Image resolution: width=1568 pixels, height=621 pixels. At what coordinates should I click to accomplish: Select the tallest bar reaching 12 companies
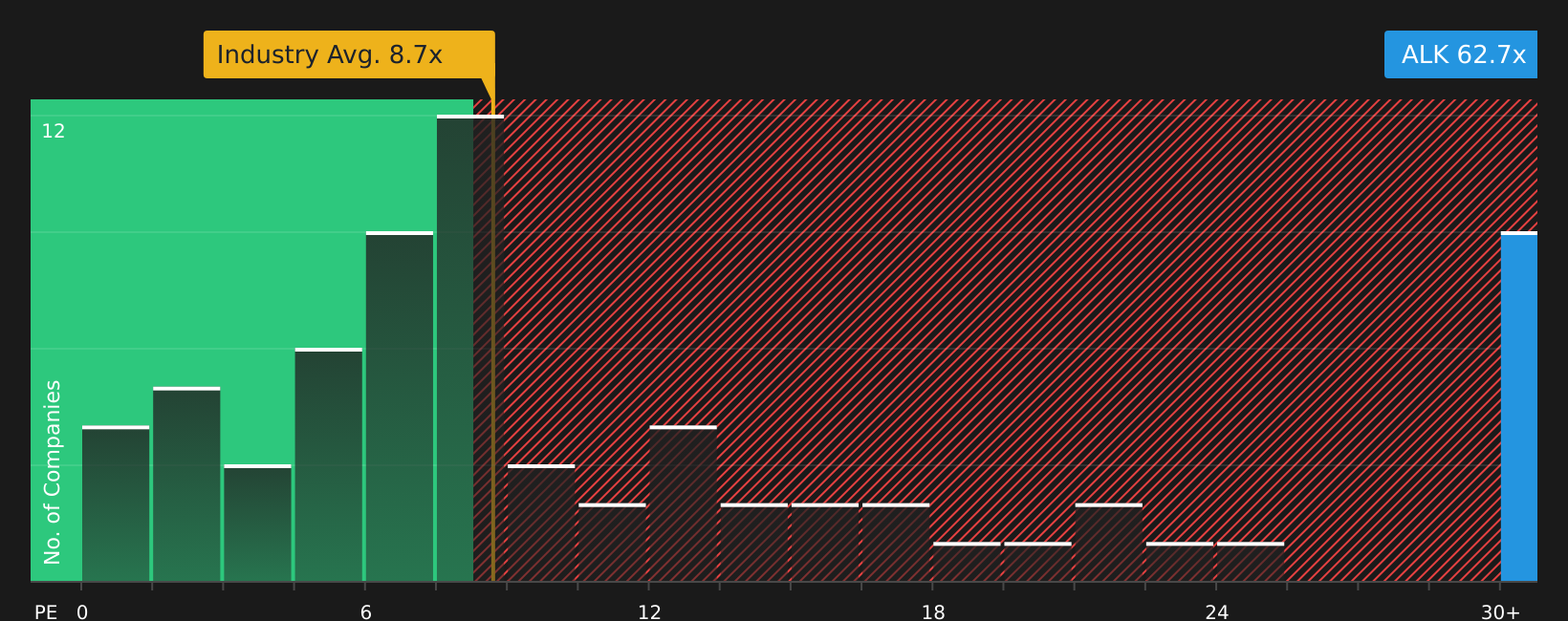point(470,349)
